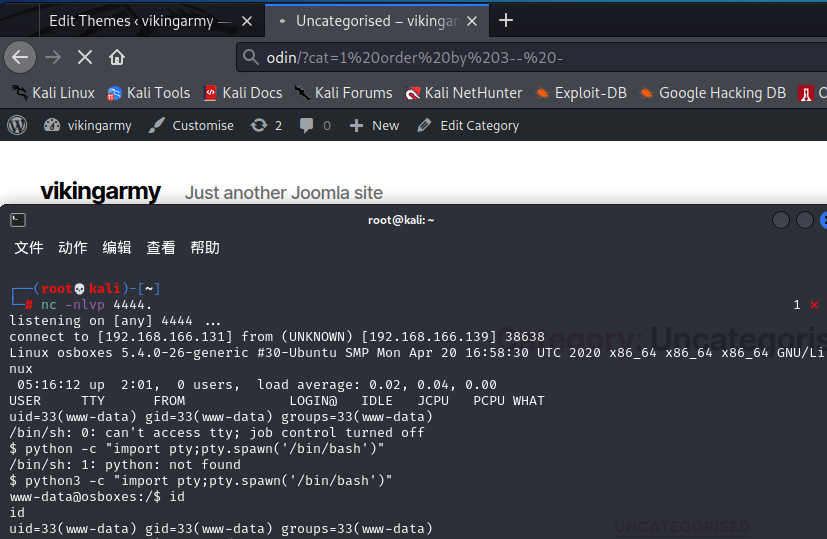Click the 'www-data@osboxes:/$ id' prompt line
The height and width of the screenshot is (539, 827).
(97, 497)
